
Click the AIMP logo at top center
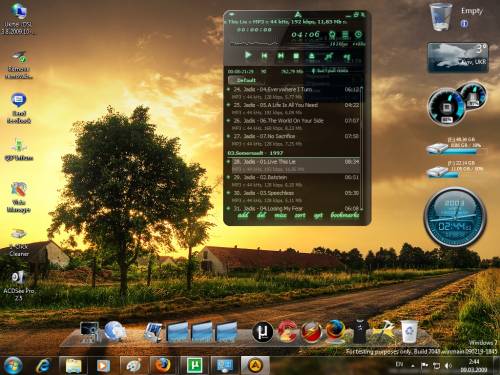pyautogui.click(x=298, y=15)
